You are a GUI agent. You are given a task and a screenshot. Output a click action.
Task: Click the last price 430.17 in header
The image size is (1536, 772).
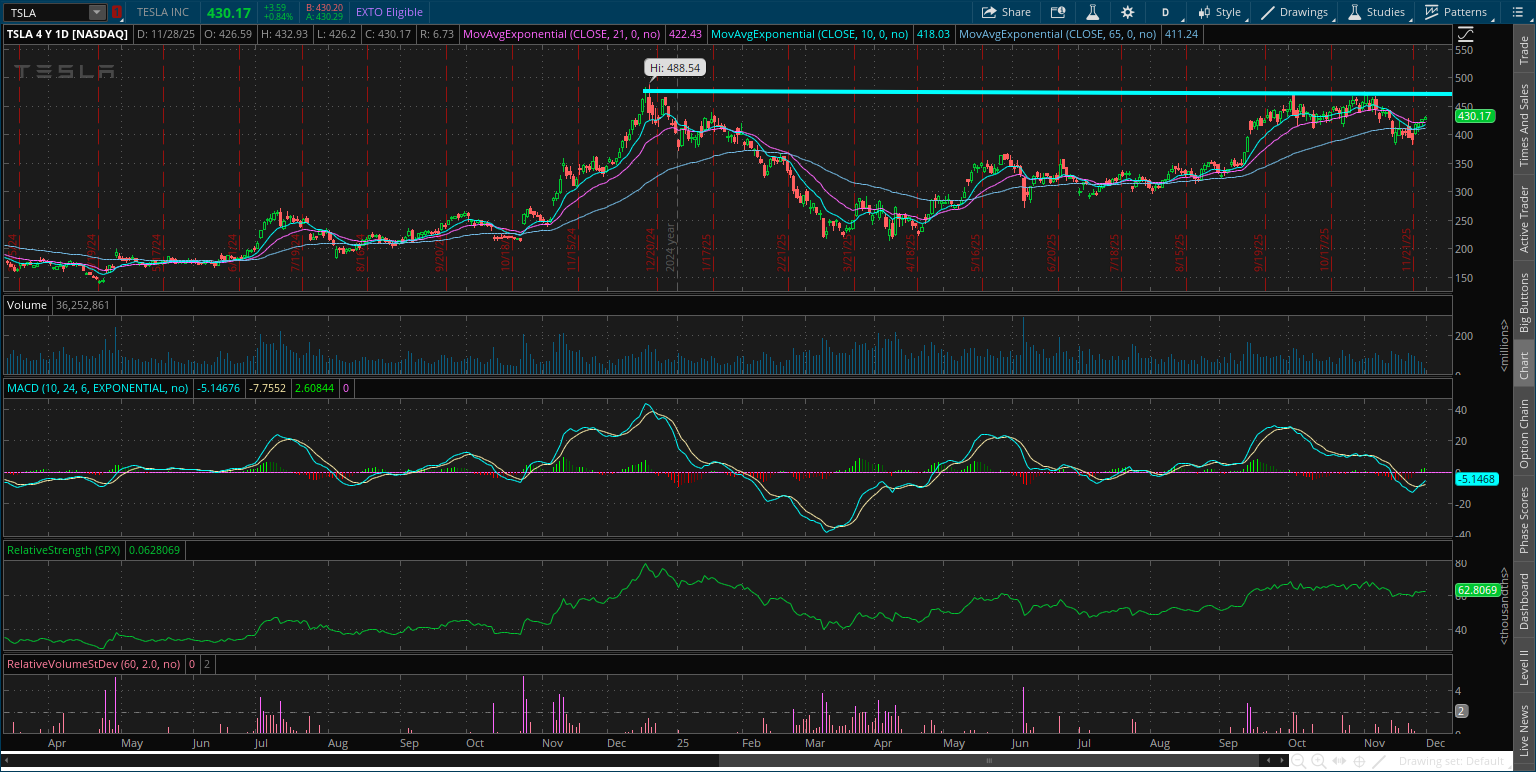(227, 12)
